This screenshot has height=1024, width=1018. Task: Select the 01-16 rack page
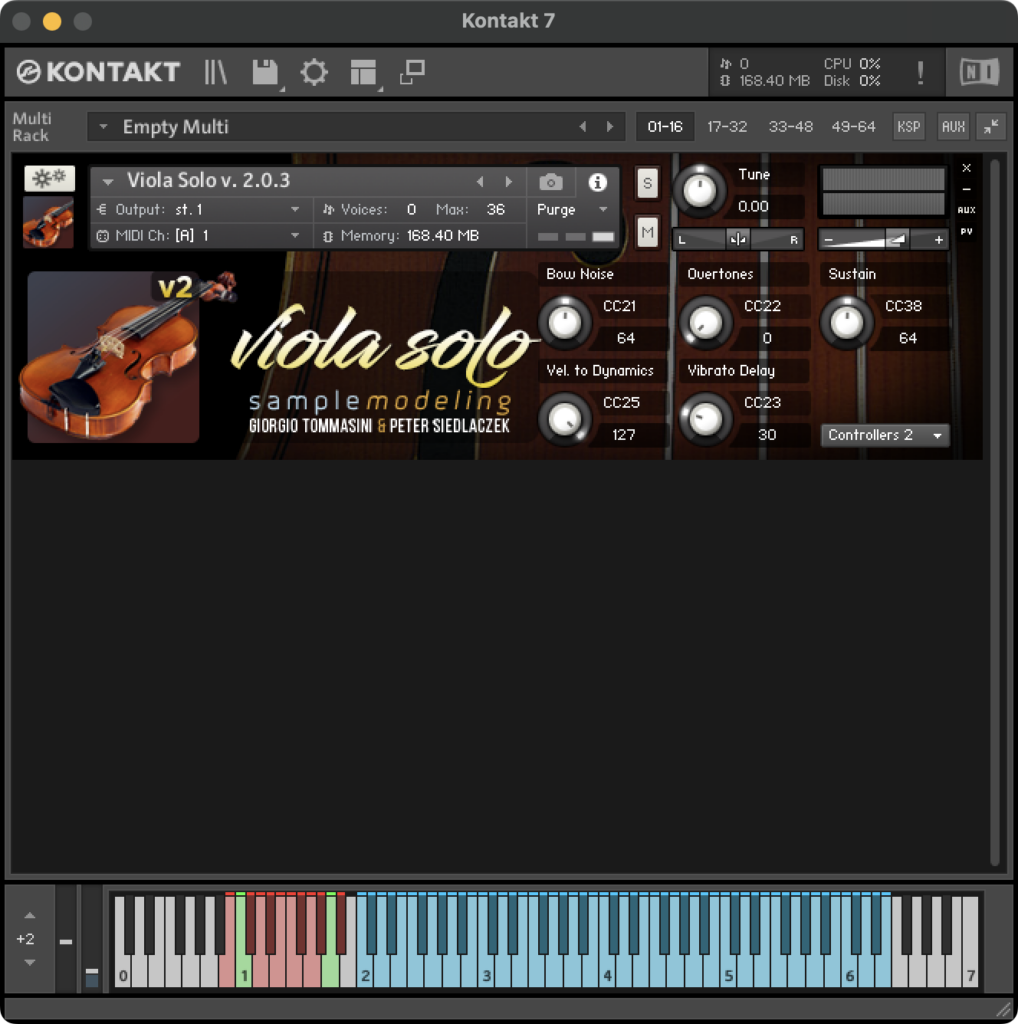pyautogui.click(x=665, y=127)
